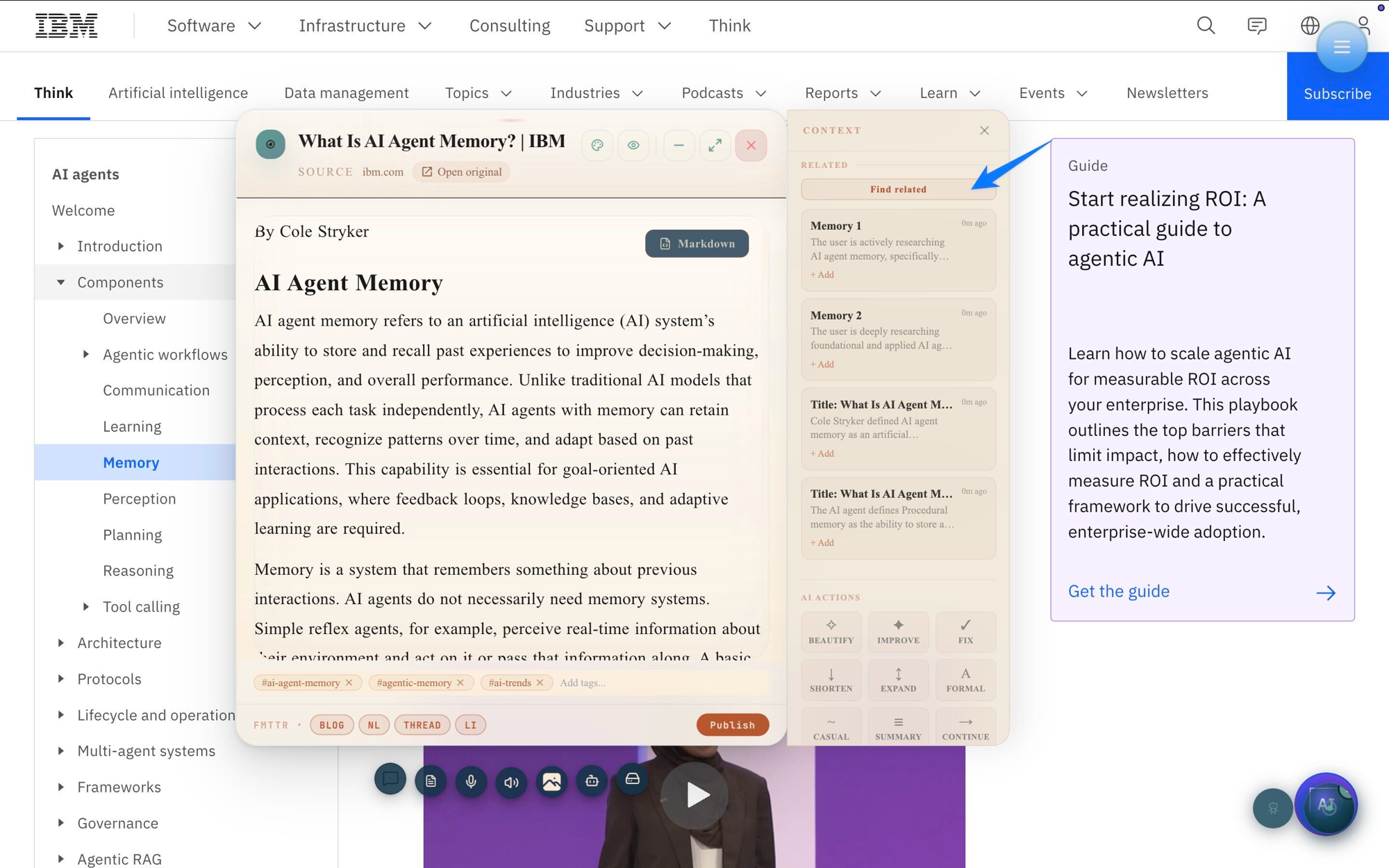Open the Think top navigation item
Viewport: 1389px width, 868px height.
729,26
